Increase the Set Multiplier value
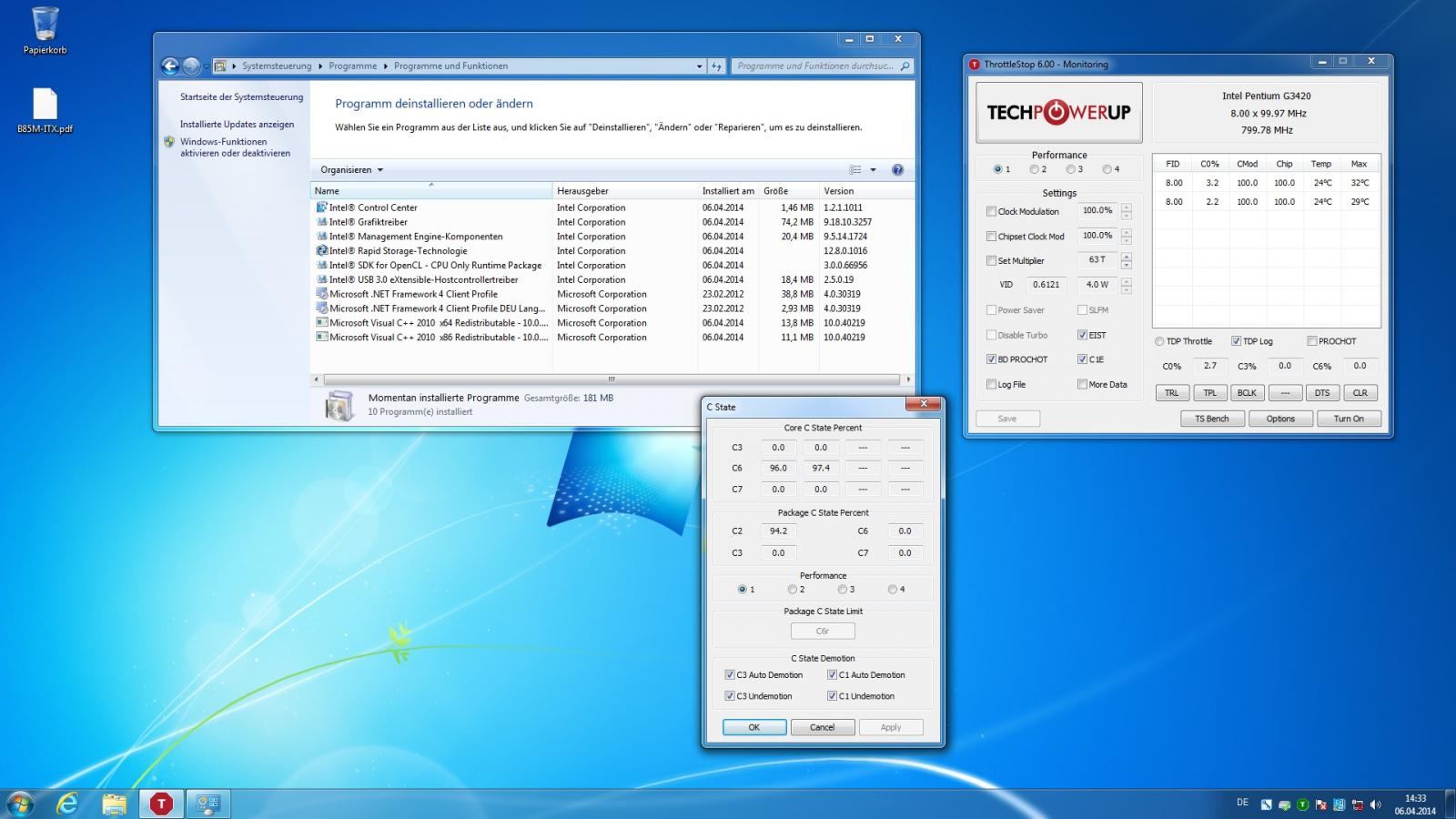The width and height of the screenshot is (1456, 819). tap(1127, 257)
